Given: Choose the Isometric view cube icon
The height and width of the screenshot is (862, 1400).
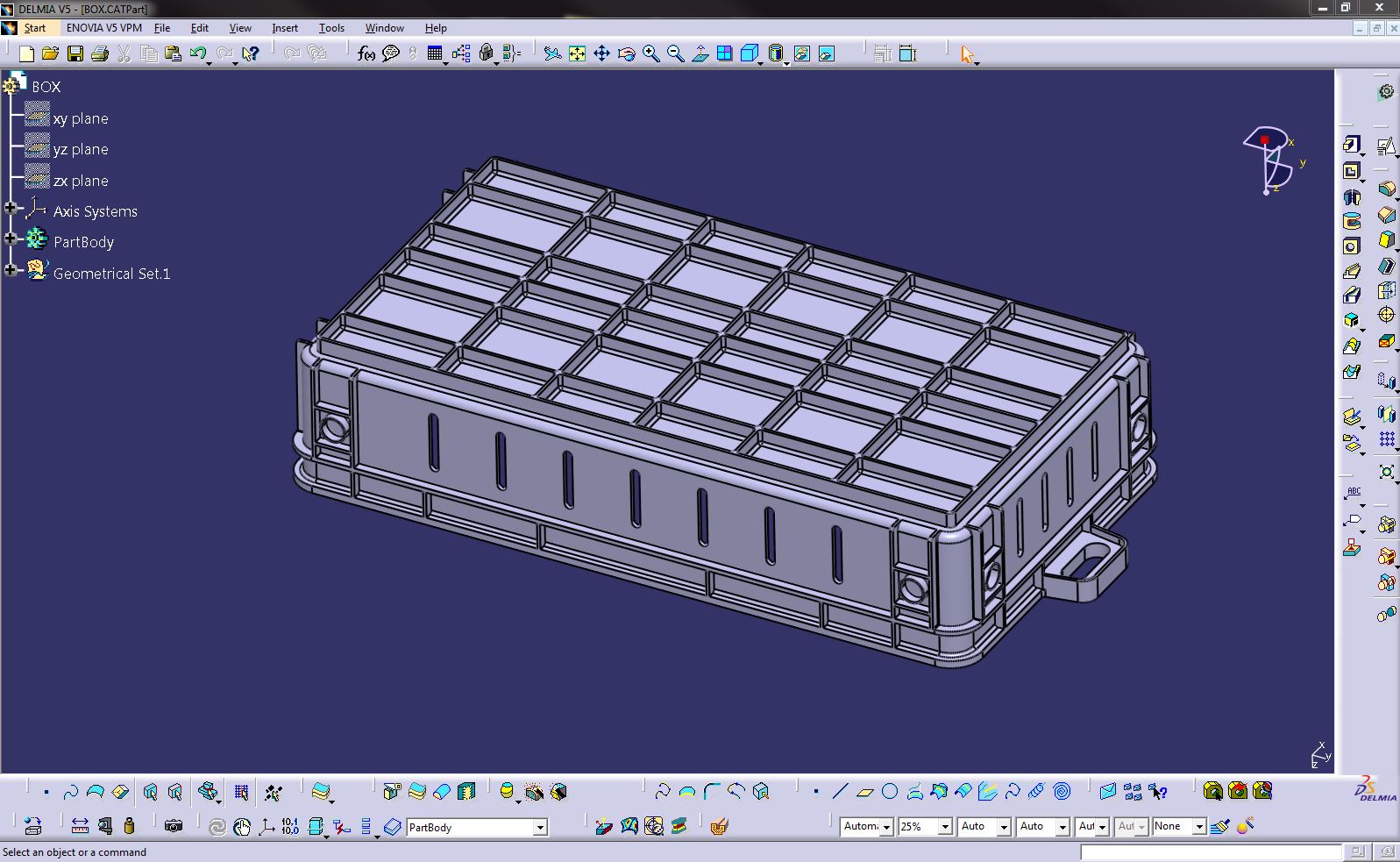Looking at the screenshot, I should 750,54.
